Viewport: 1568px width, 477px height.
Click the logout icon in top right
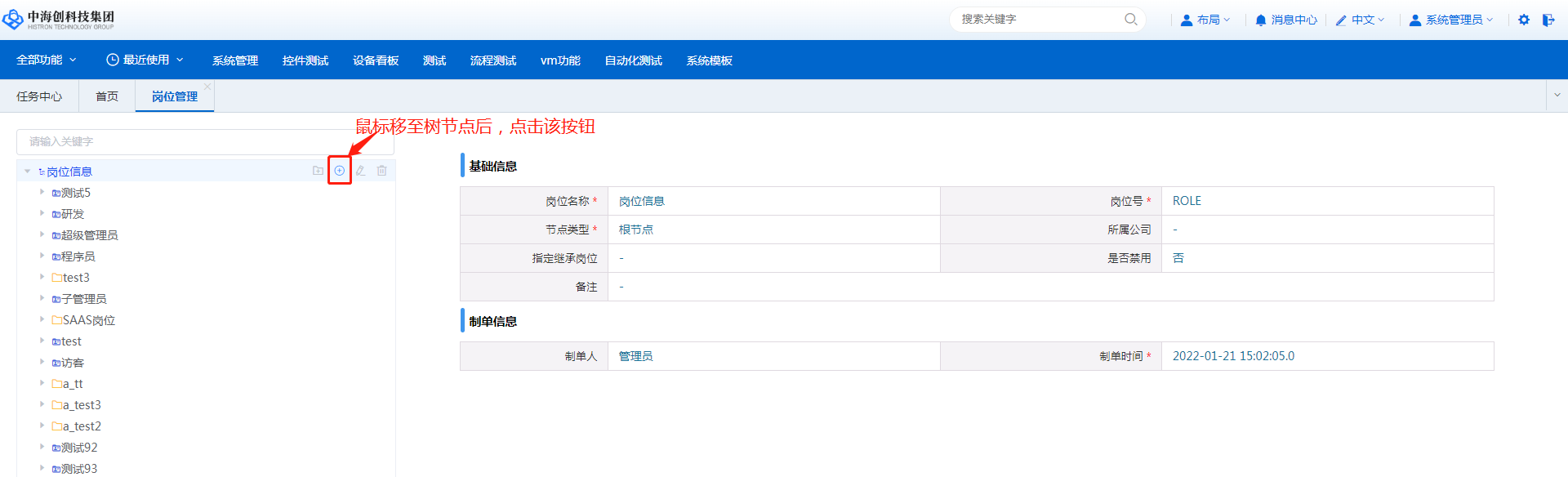click(x=1548, y=20)
